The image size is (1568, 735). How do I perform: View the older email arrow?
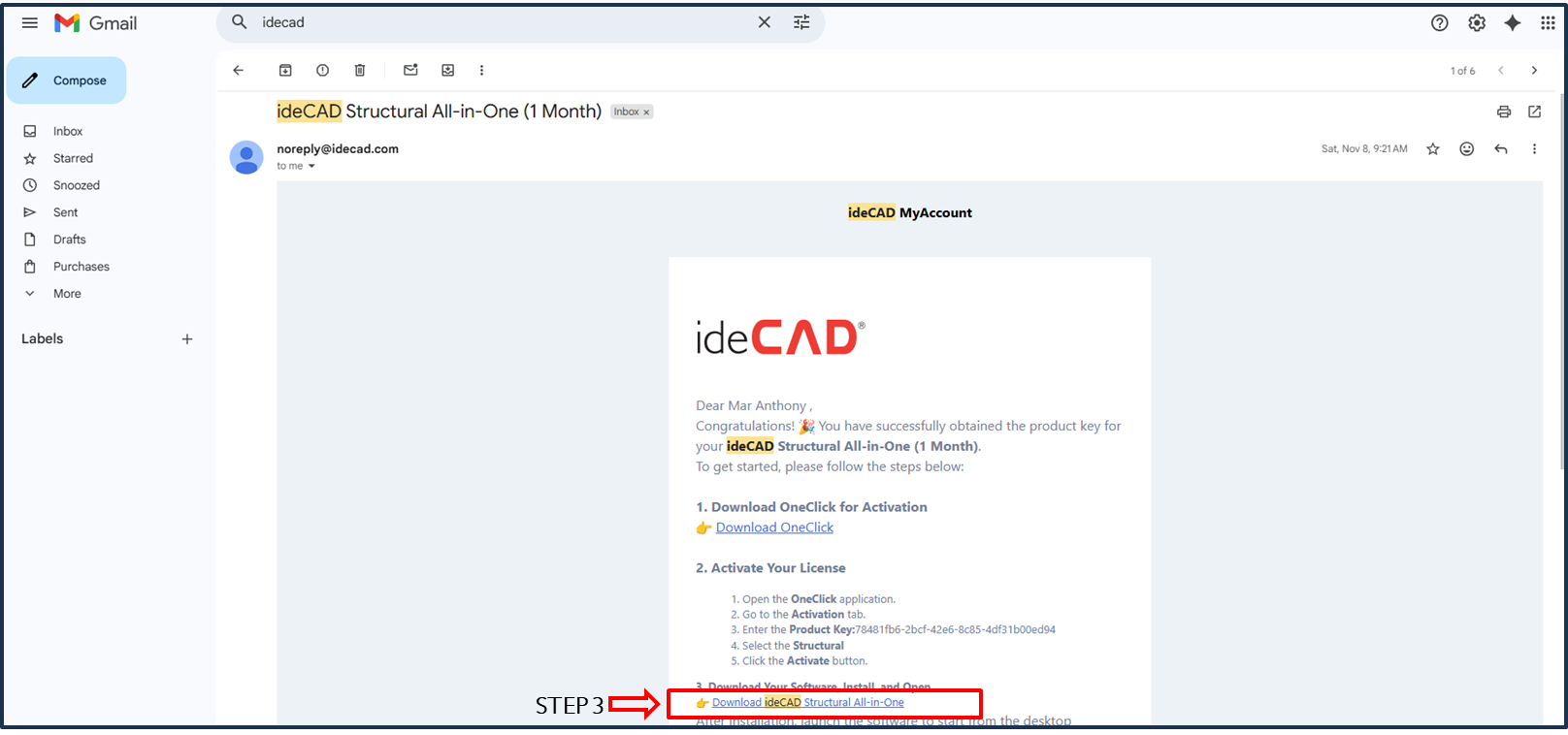click(x=1534, y=71)
